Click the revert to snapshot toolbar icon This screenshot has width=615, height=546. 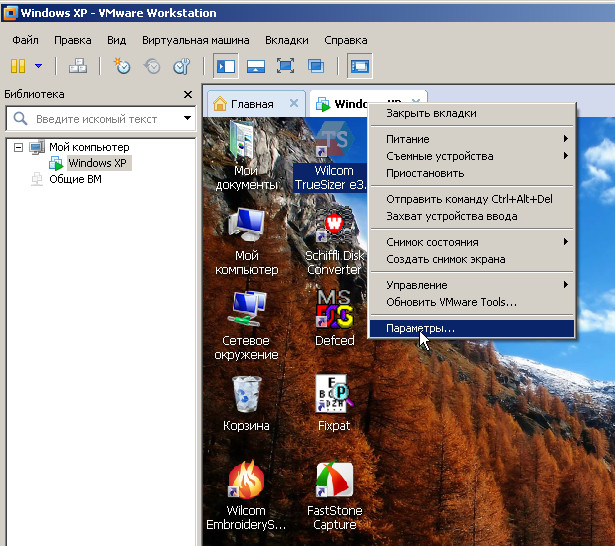coord(152,66)
